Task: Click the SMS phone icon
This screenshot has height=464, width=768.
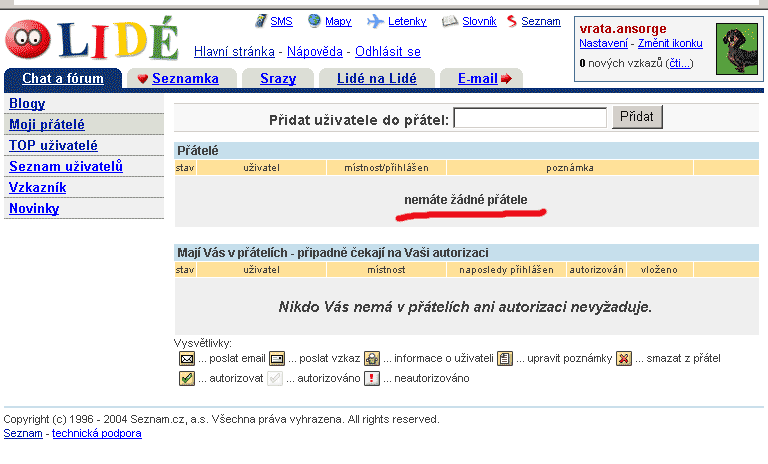Action: point(260,21)
